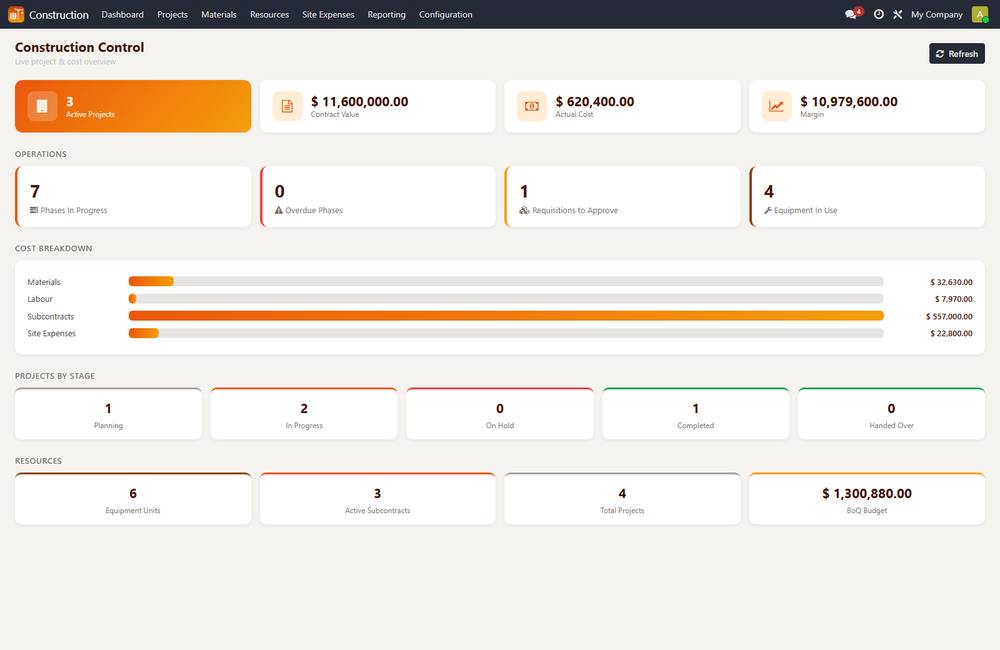The image size is (1000, 650).
Task: Click the PROJECTS BY STAGE section label
Action: (55, 376)
